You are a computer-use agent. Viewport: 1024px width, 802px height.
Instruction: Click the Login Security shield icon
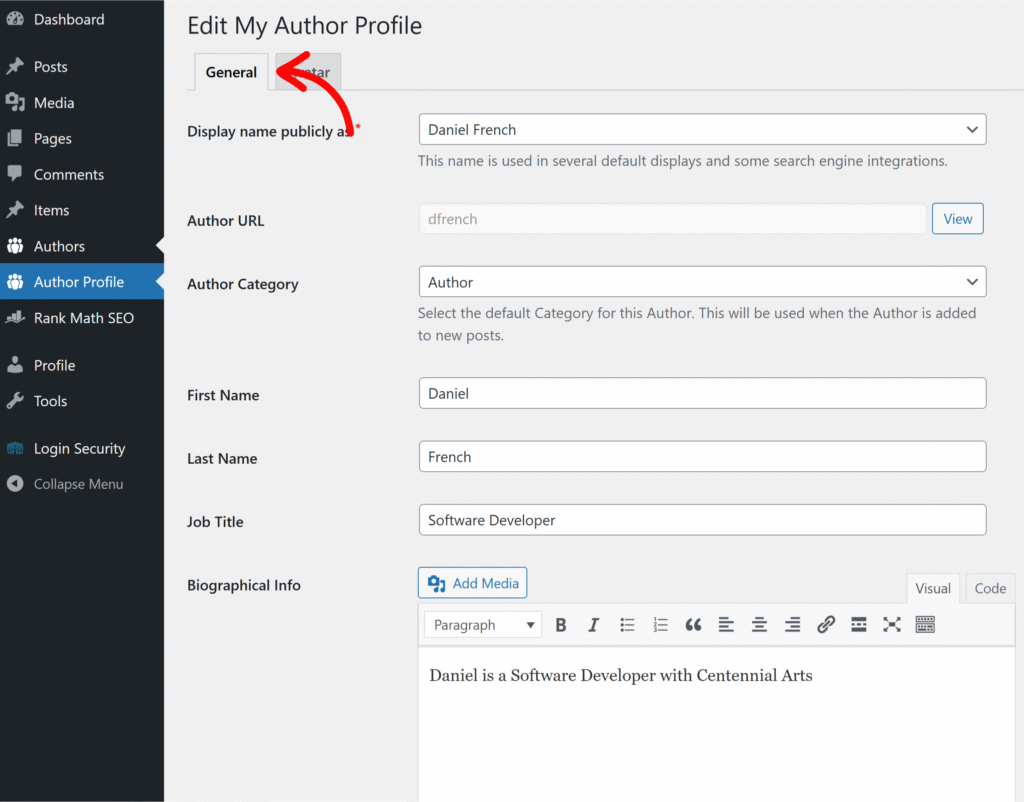tap(15, 448)
